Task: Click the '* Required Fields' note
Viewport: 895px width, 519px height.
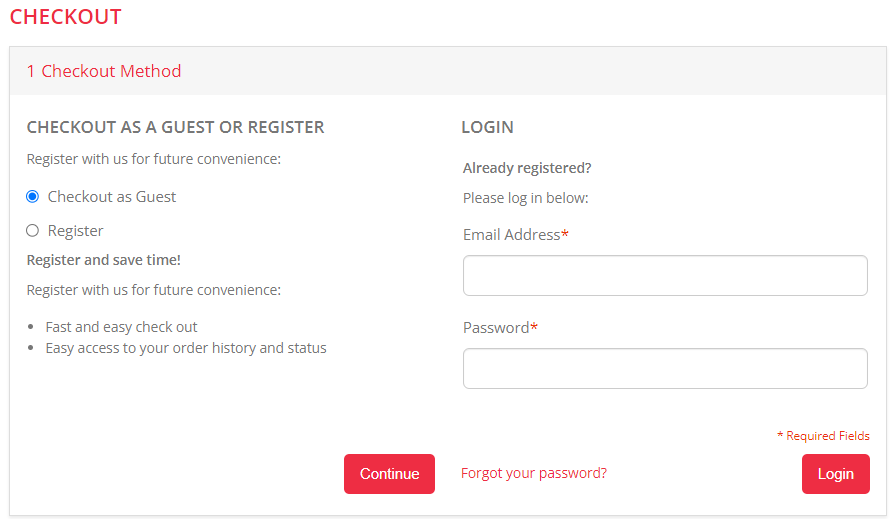Action: (823, 436)
